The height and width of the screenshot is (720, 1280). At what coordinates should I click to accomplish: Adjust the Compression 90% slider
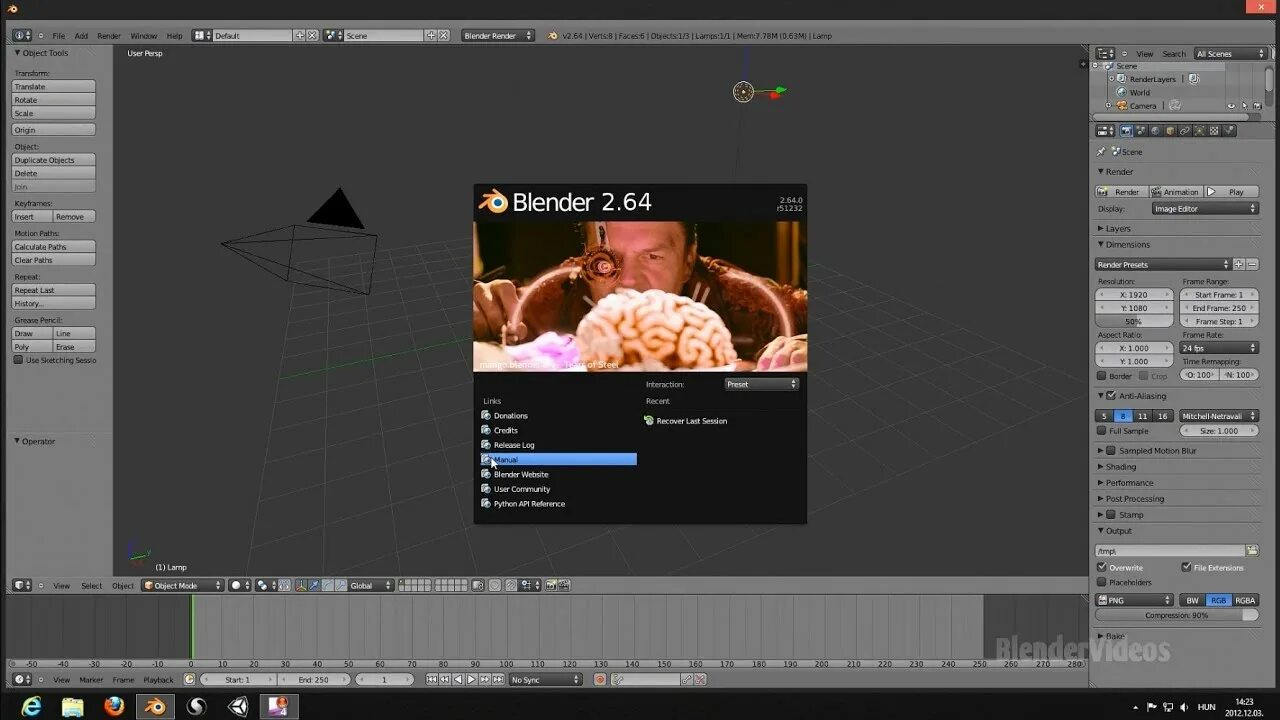pyautogui.click(x=1177, y=615)
